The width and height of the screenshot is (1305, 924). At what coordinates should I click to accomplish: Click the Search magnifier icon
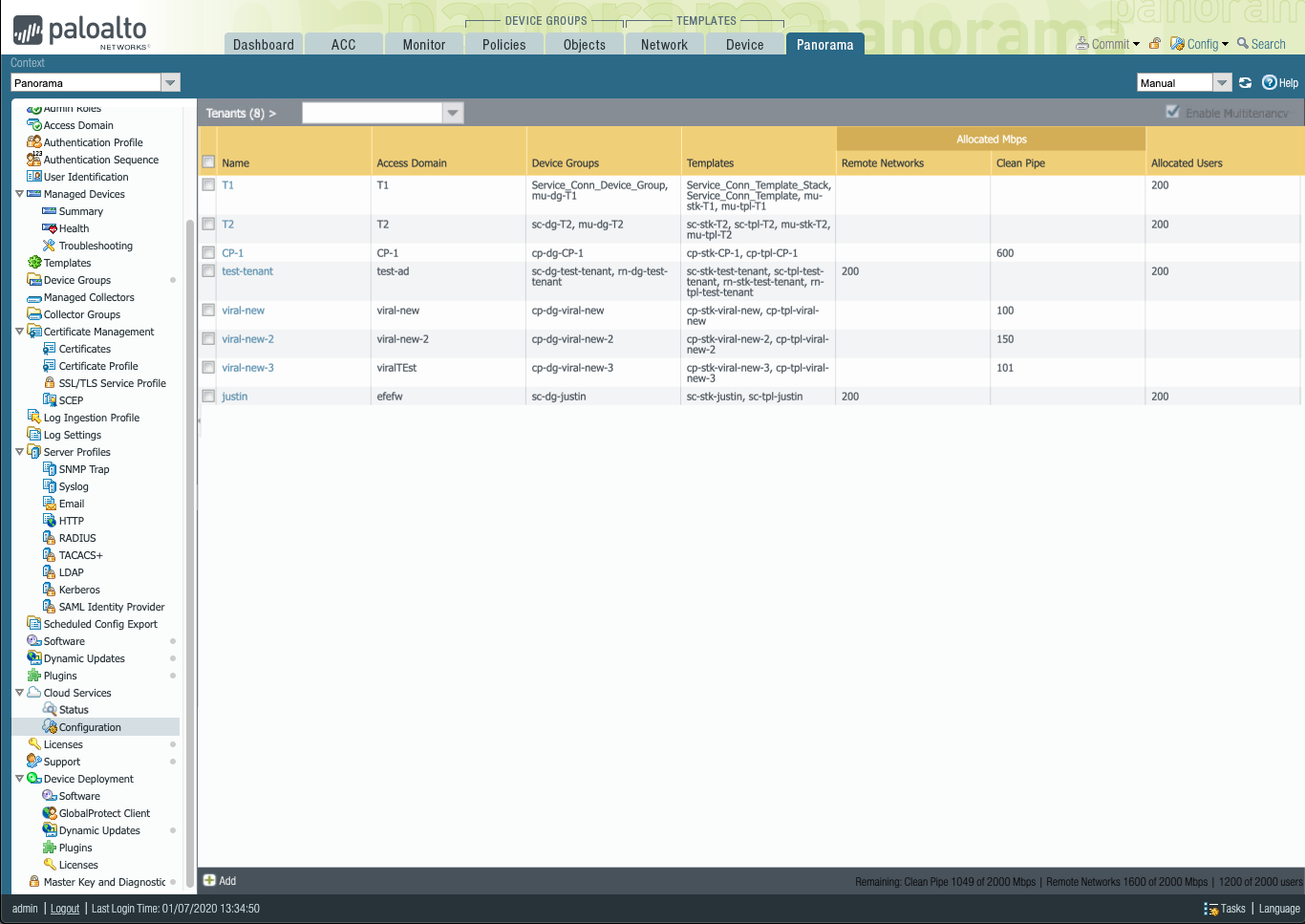tap(1243, 43)
